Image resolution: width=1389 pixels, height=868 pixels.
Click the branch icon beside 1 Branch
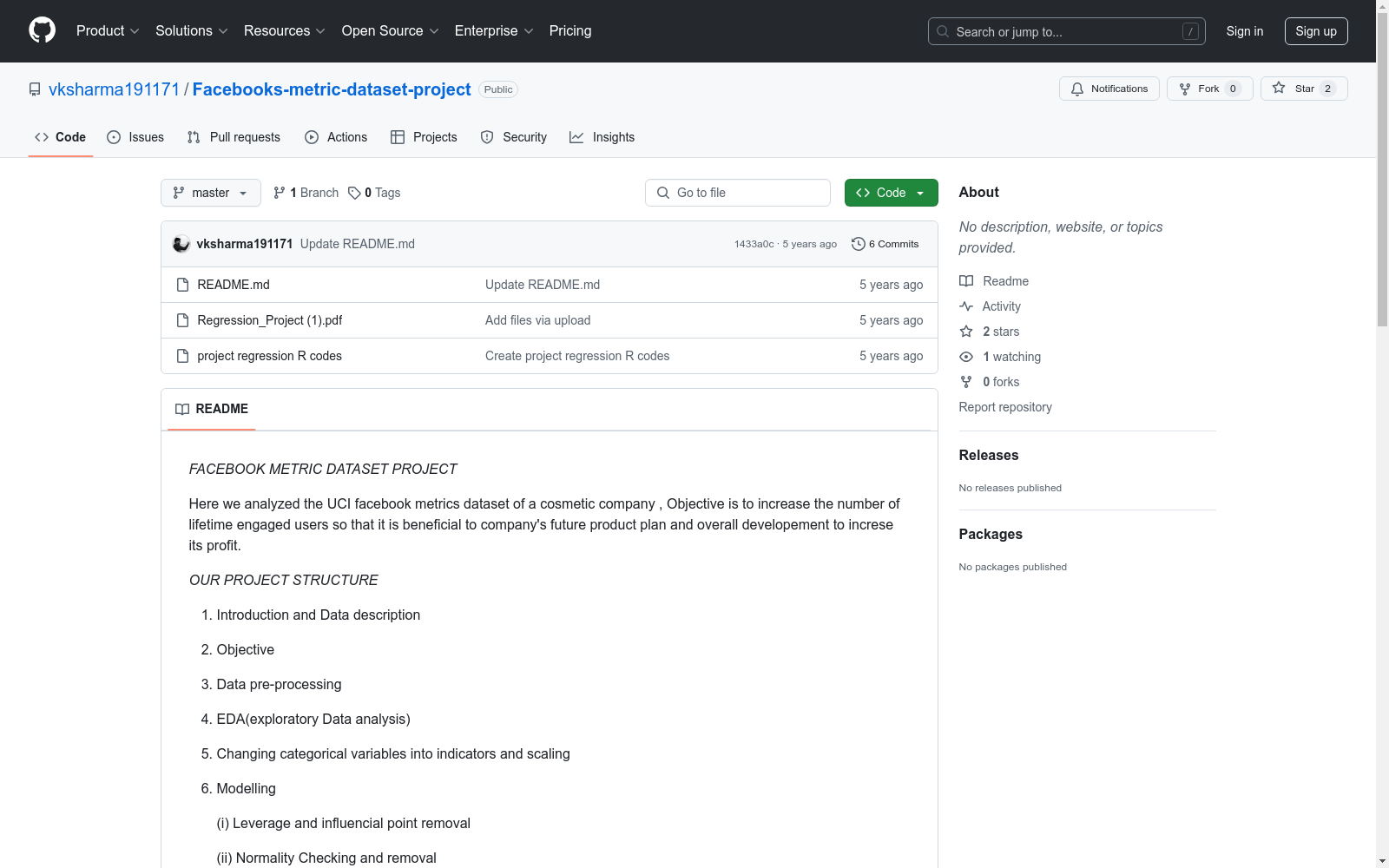[x=280, y=193]
